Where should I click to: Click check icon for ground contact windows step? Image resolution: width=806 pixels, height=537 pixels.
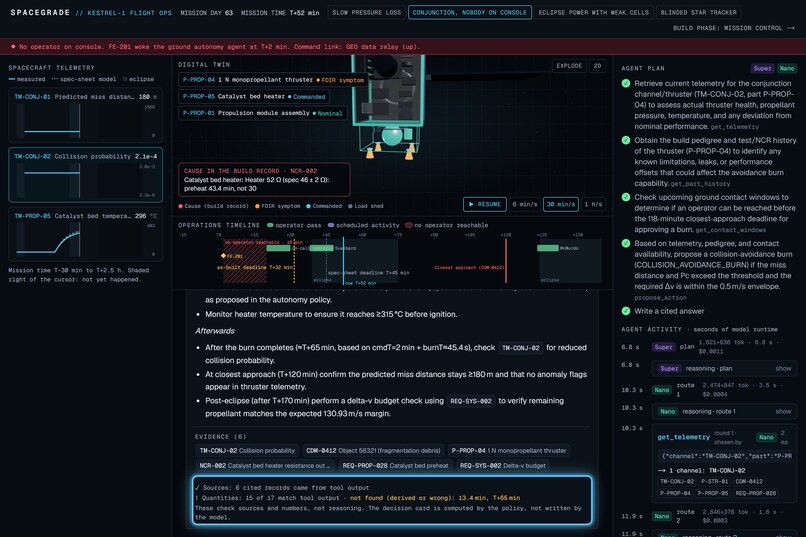coord(626,197)
